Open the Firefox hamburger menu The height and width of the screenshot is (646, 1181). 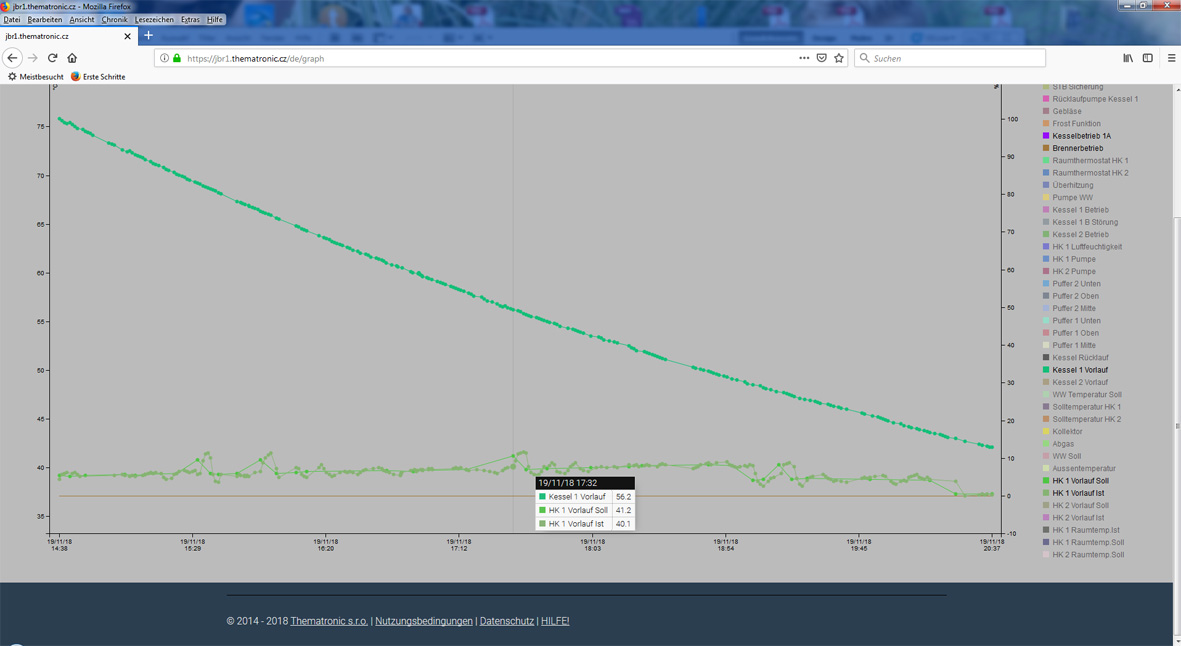[1171, 58]
